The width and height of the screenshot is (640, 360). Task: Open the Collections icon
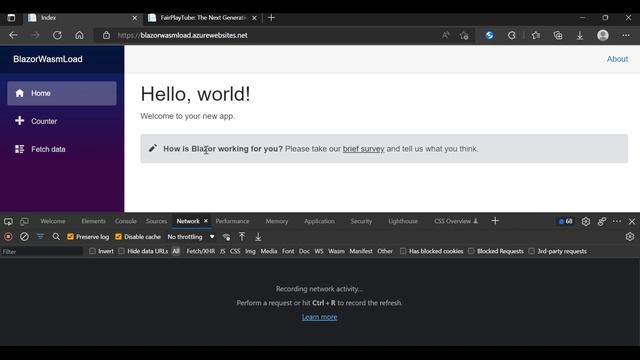[558, 36]
